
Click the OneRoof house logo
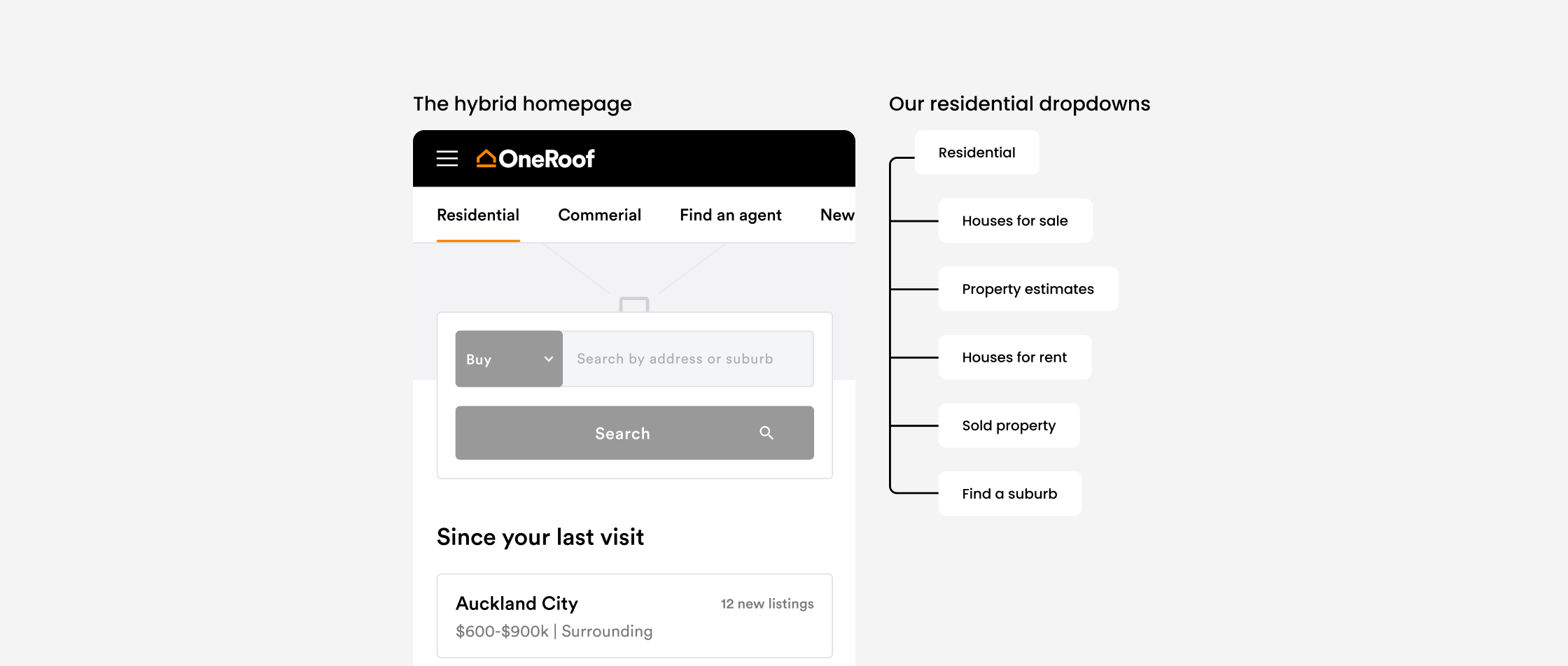(x=535, y=159)
